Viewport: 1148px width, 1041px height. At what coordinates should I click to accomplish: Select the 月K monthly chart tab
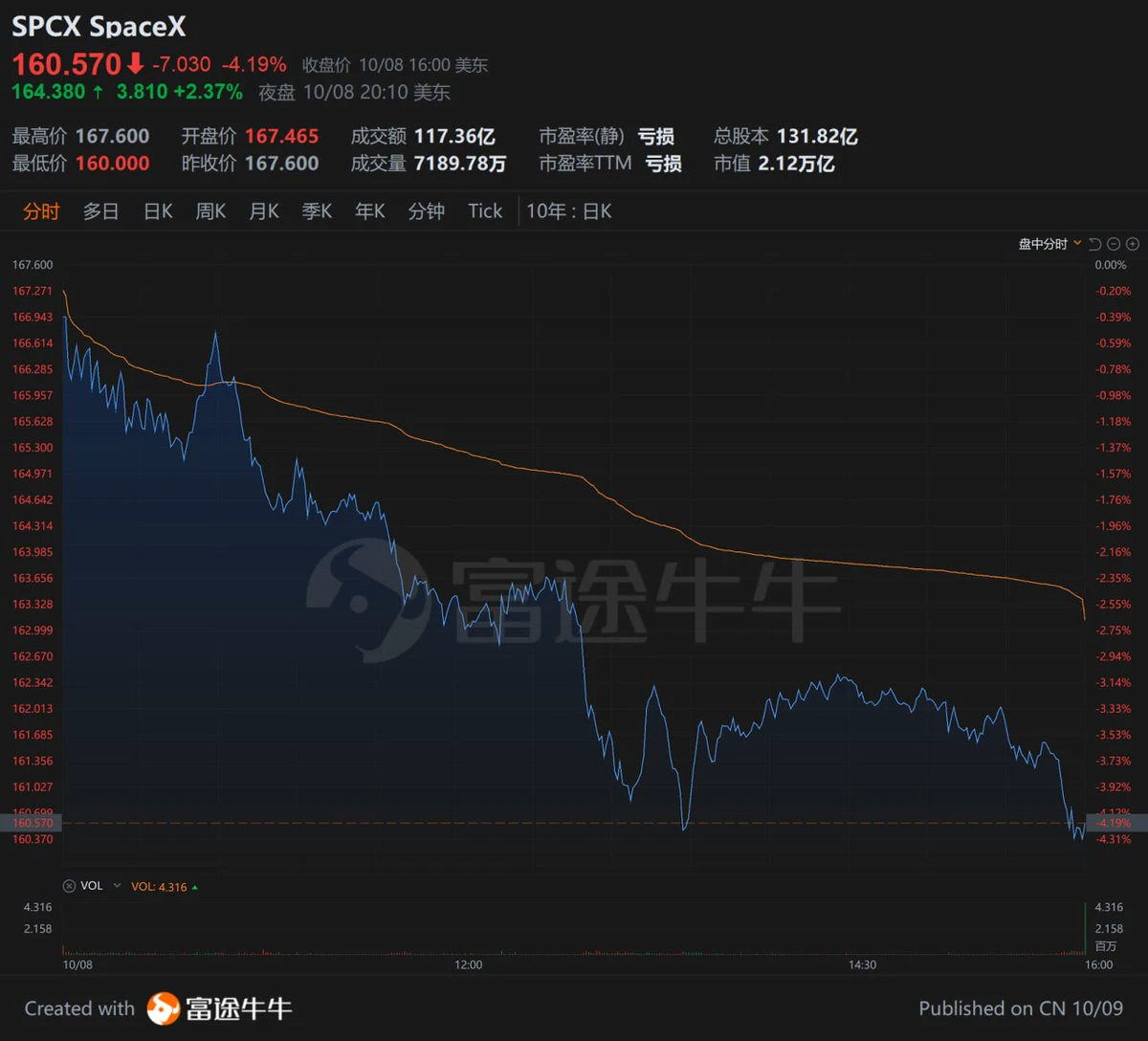click(x=264, y=211)
